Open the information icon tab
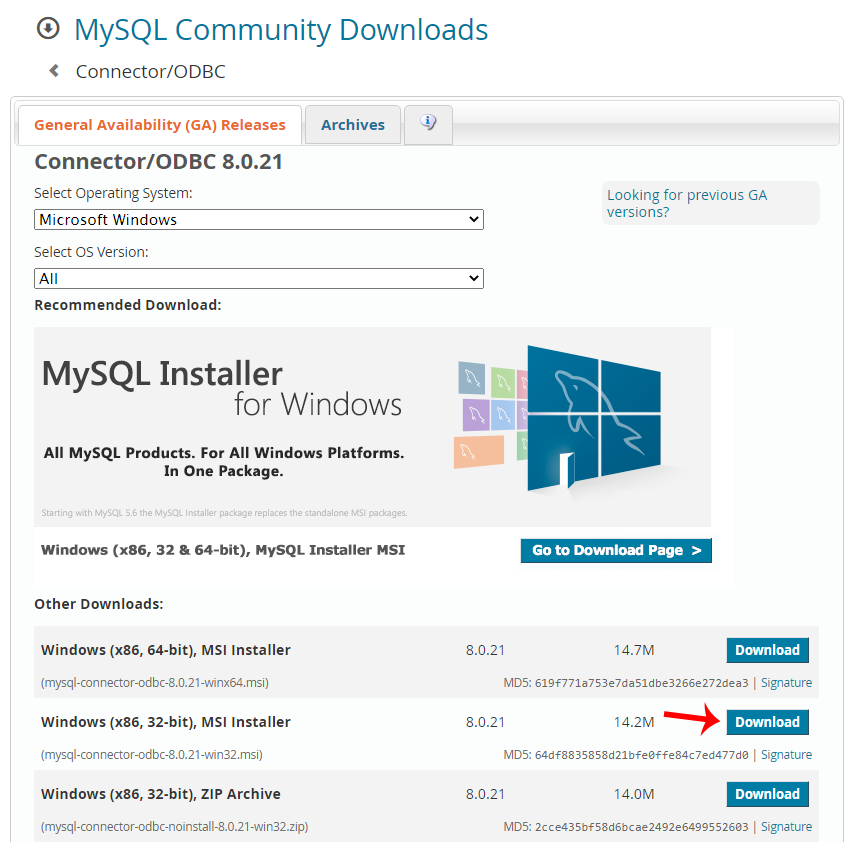Image resolution: width=866 pixels, height=842 pixels. tap(428, 125)
